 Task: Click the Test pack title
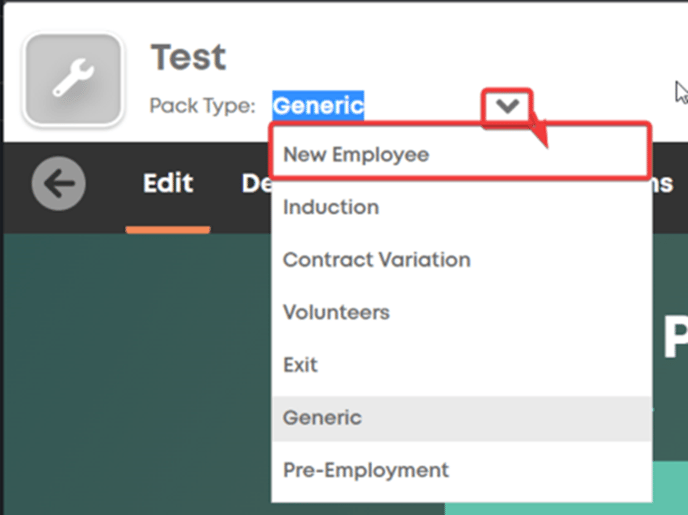coord(188,57)
